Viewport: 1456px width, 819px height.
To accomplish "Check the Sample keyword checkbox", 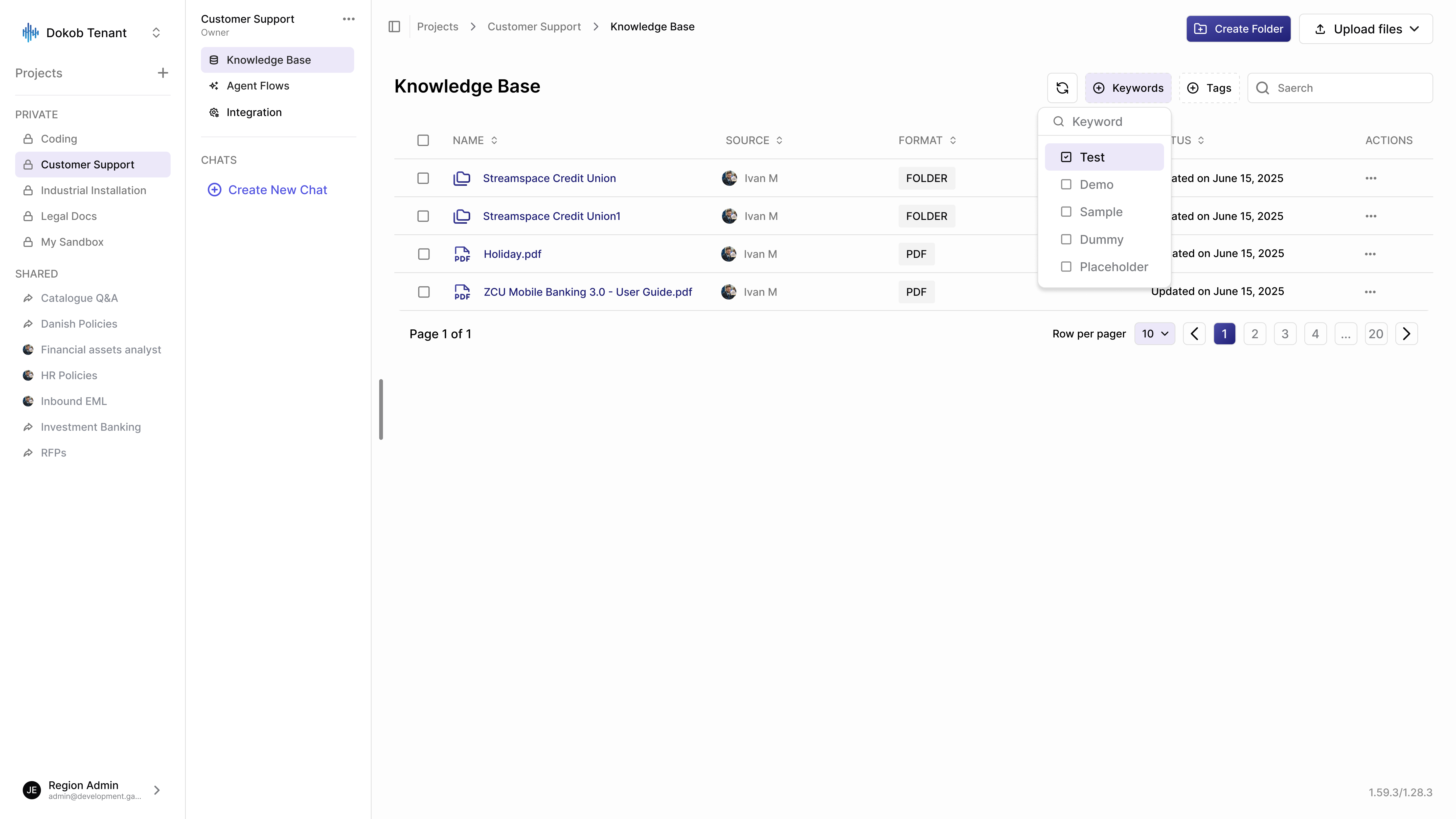I will click(1066, 212).
